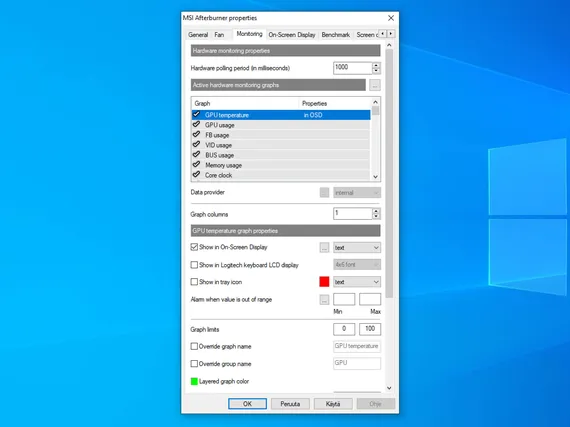Toggle the GPU temperature graph checkmark

pyautogui.click(x=196, y=114)
